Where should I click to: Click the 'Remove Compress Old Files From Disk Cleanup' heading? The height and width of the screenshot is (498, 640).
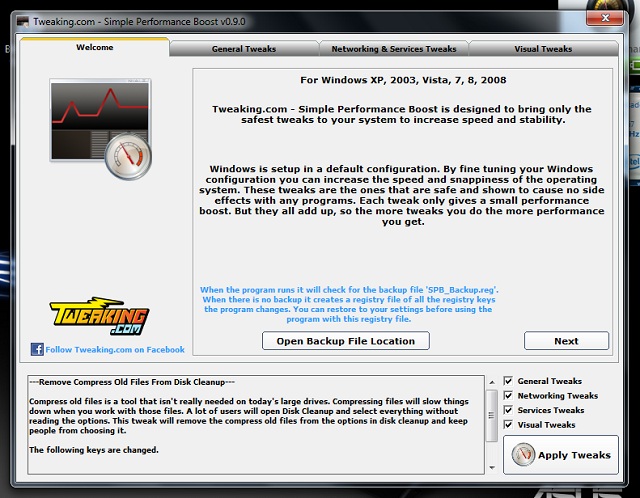point(132,382)
